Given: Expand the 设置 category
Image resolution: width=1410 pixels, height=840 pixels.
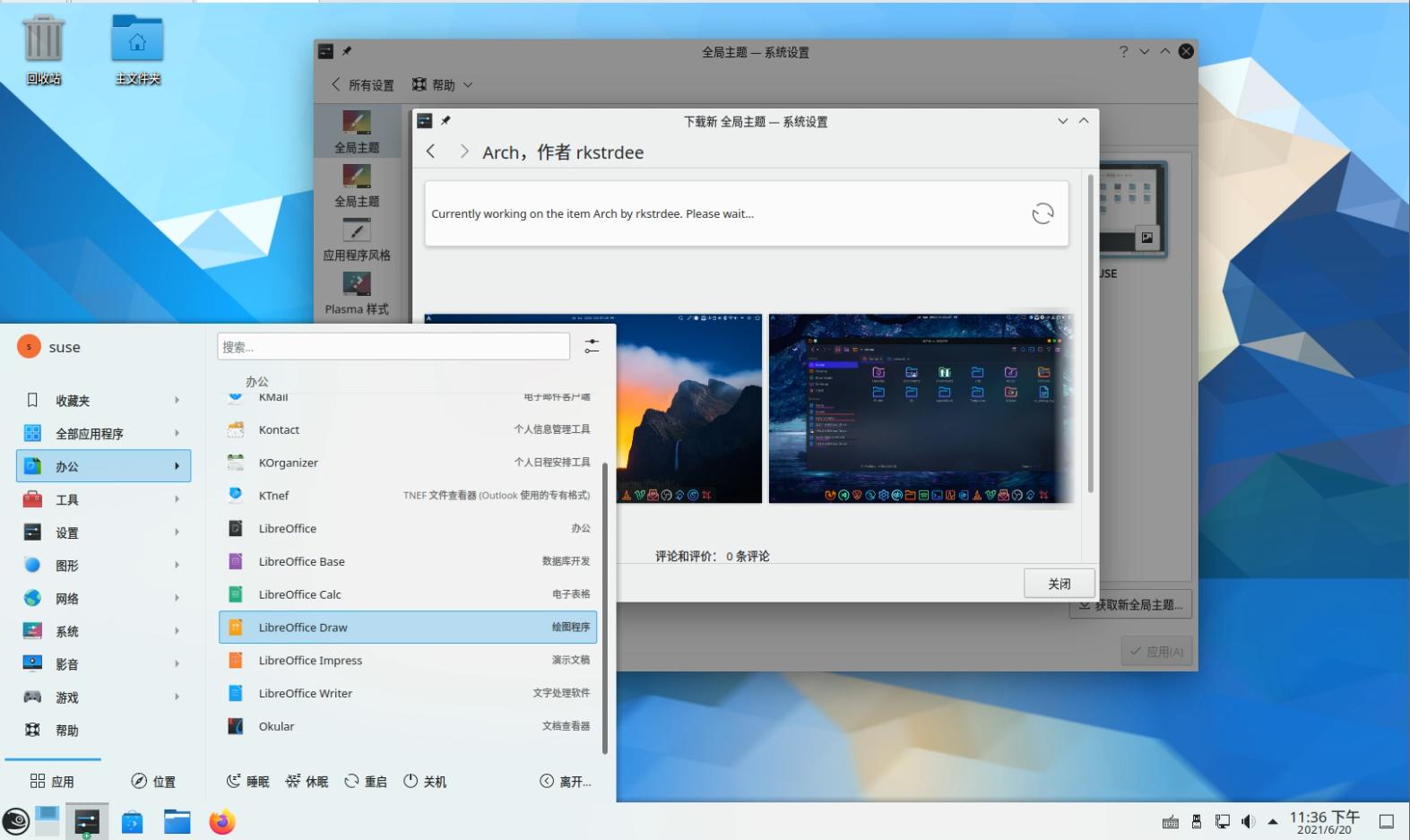Looking at the screenshot, I should point(103,533).
